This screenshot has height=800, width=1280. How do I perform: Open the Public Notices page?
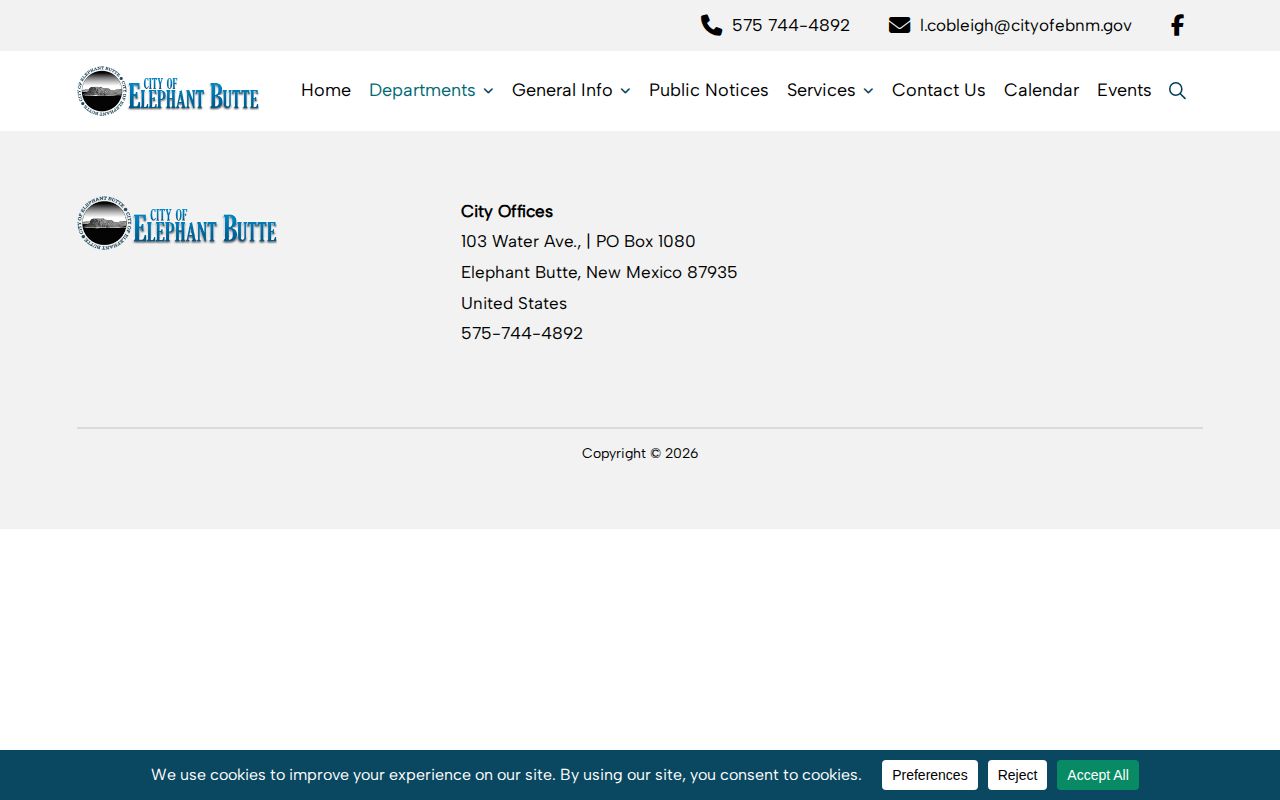[709, 90]
